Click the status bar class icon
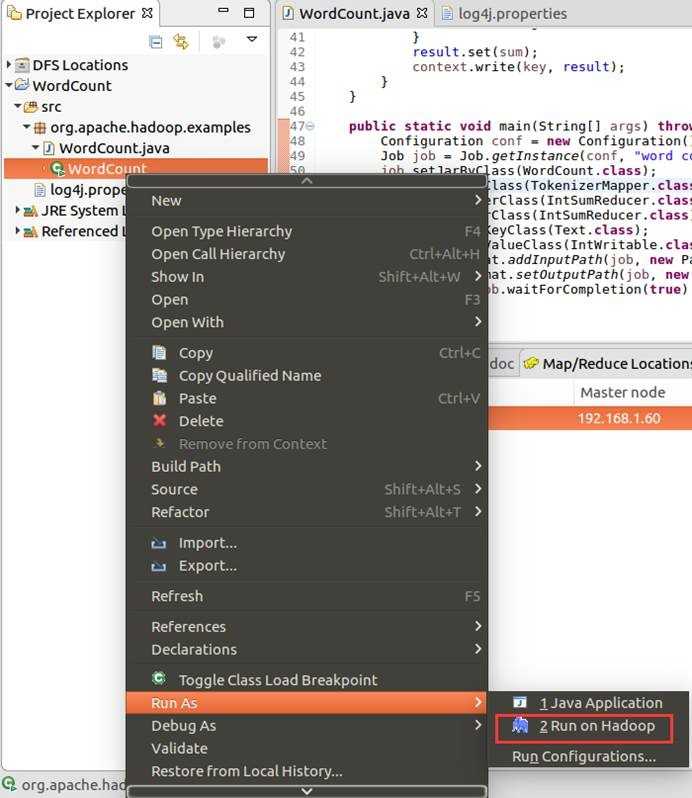 point(9,784)
